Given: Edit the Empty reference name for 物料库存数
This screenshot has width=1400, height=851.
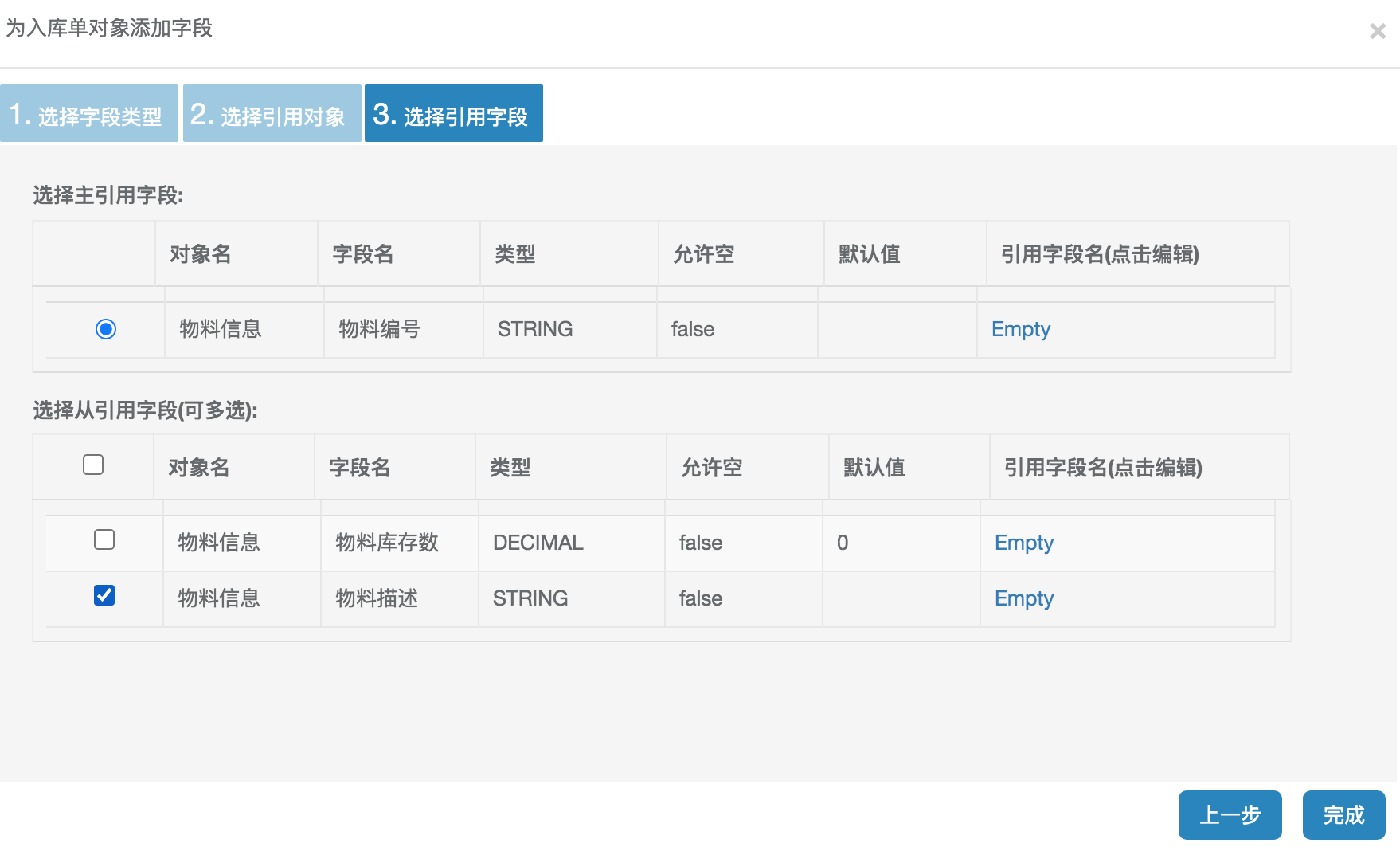Looking at the screenshot, I should (1024, 543).
